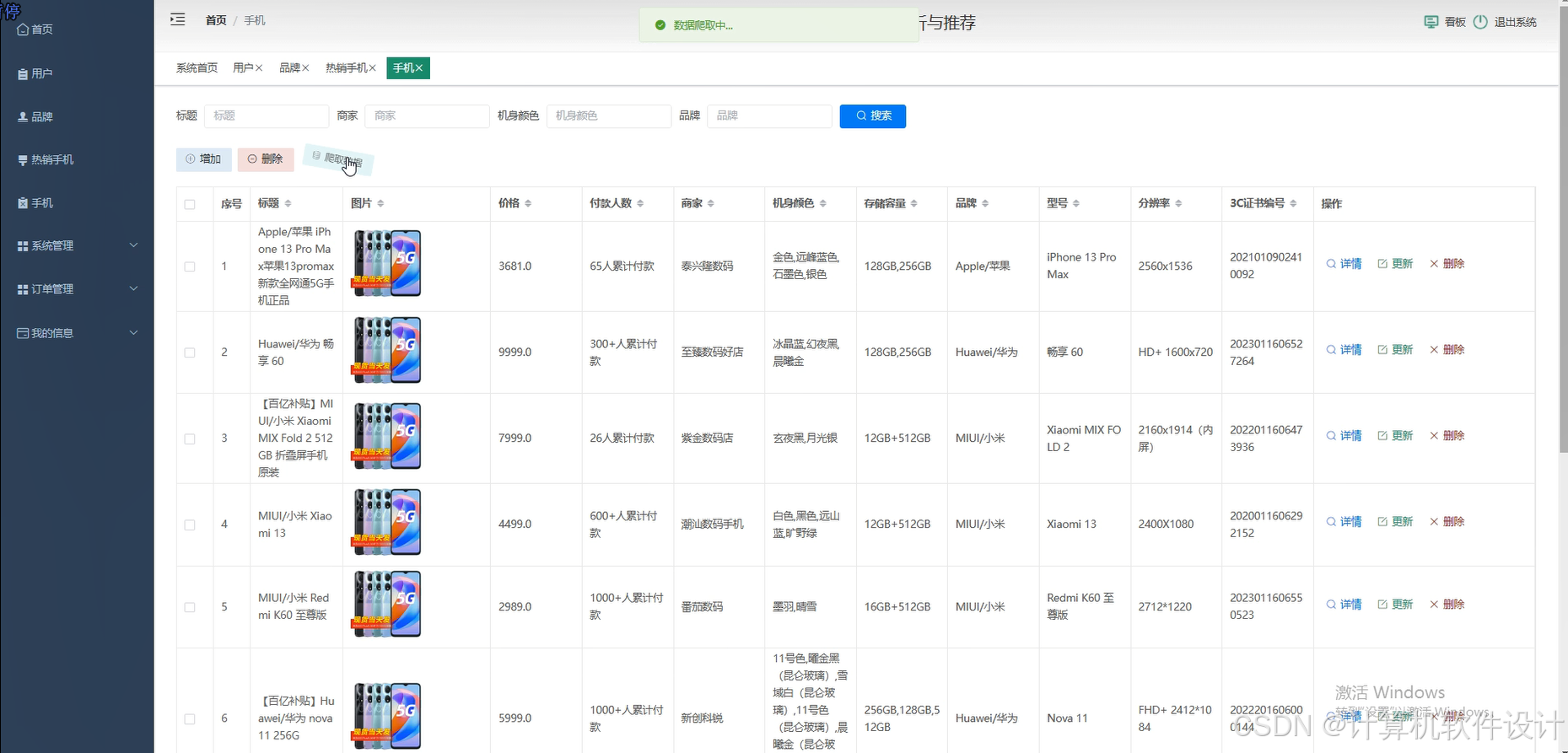Open 用户 in the left sidebar
The width and height of the screenshot is (1568, 753).
pyautogui.click(x=77, y=74)
